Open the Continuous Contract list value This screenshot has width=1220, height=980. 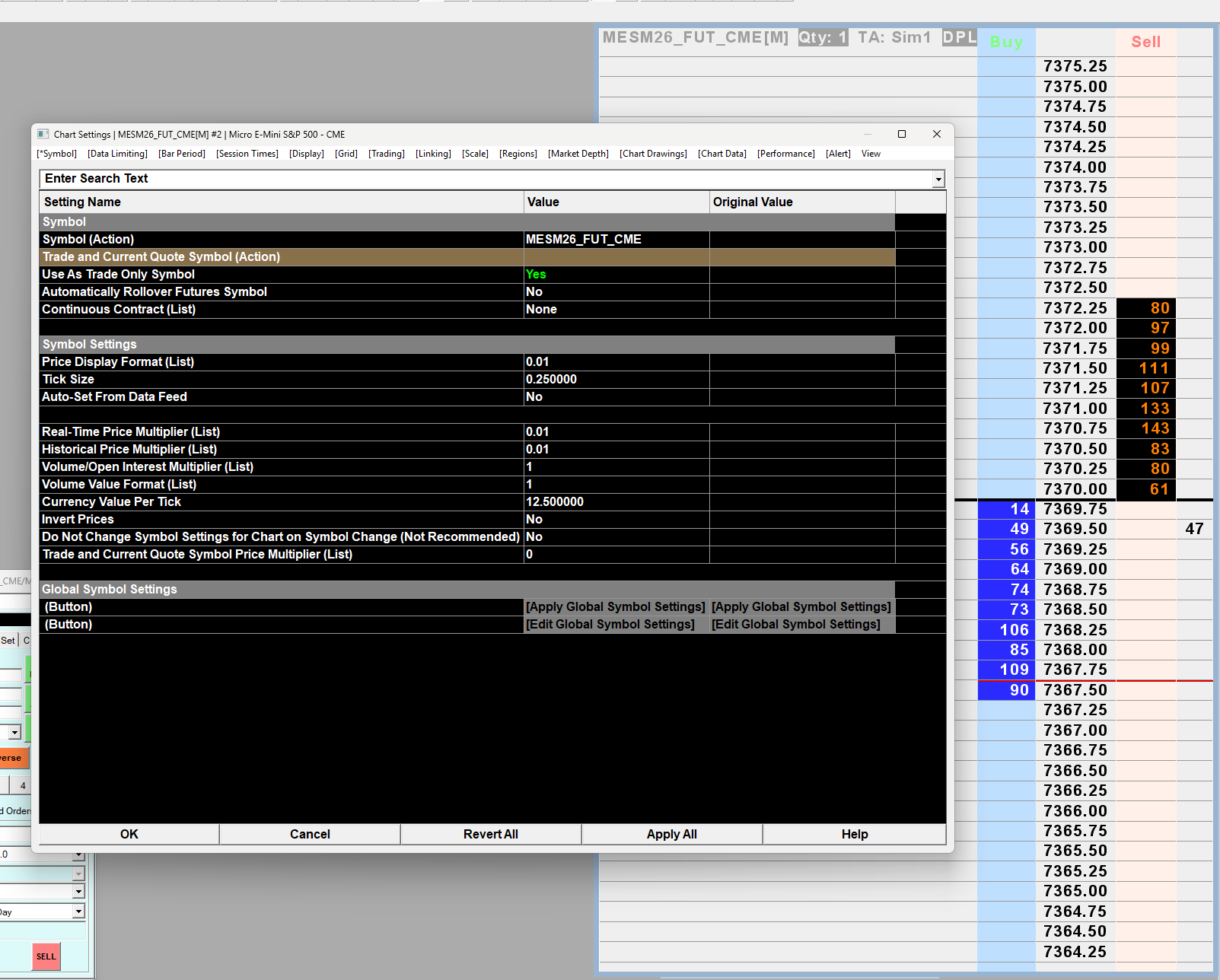pyautogui.click(x=616, y=309)
